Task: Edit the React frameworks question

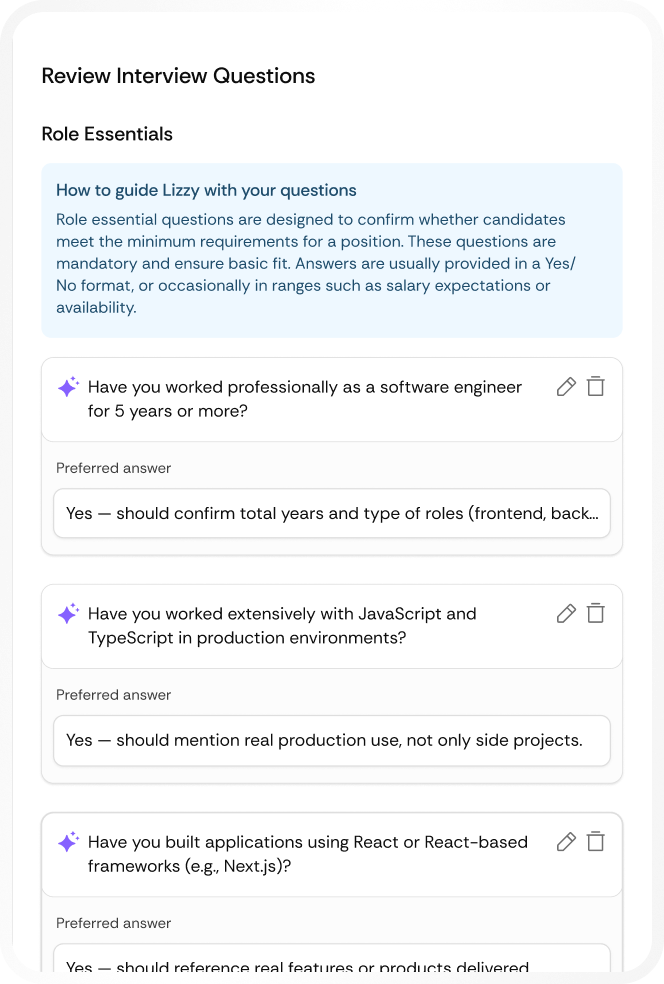Action: tap(566, 841)
